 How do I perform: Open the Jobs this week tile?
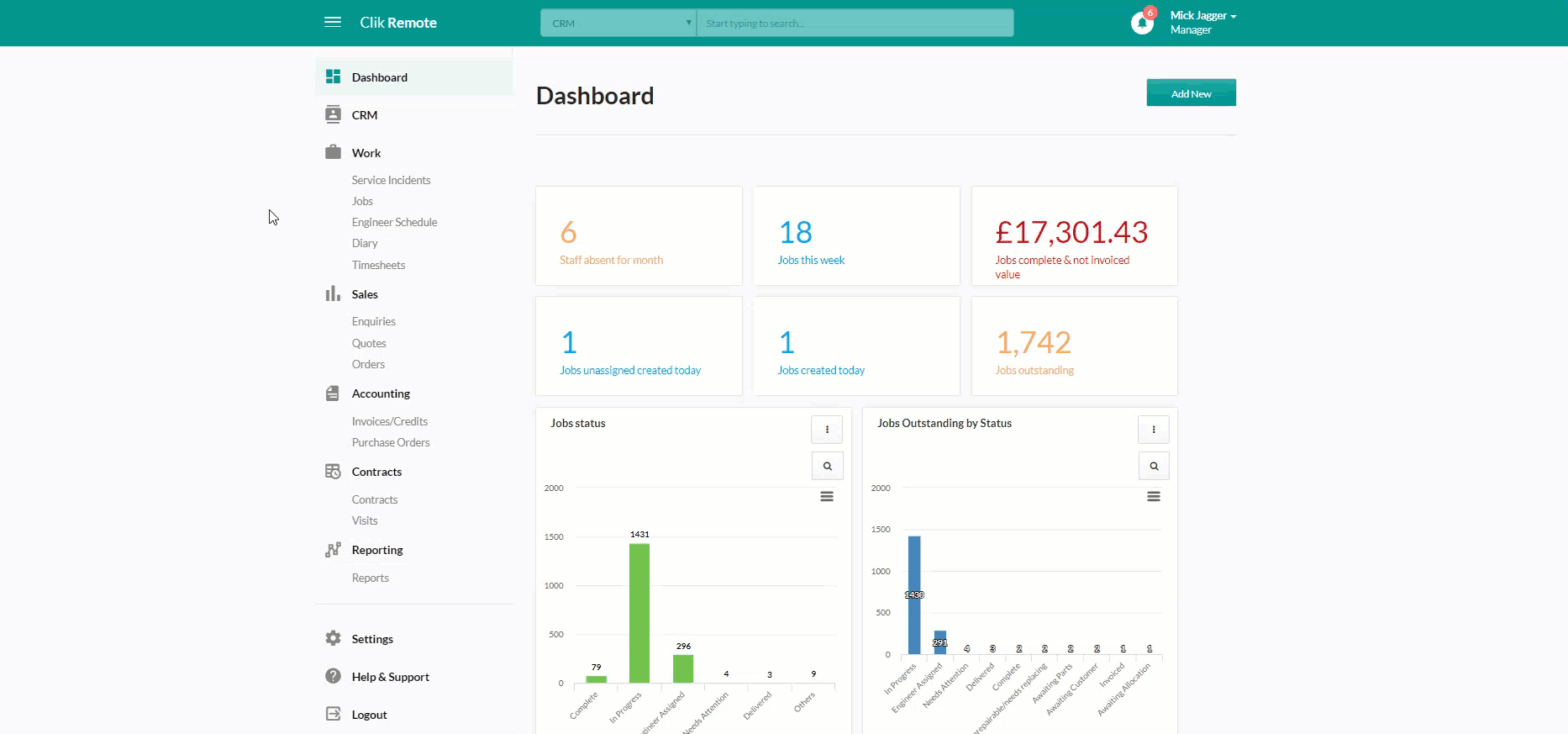tap(856, 236)
